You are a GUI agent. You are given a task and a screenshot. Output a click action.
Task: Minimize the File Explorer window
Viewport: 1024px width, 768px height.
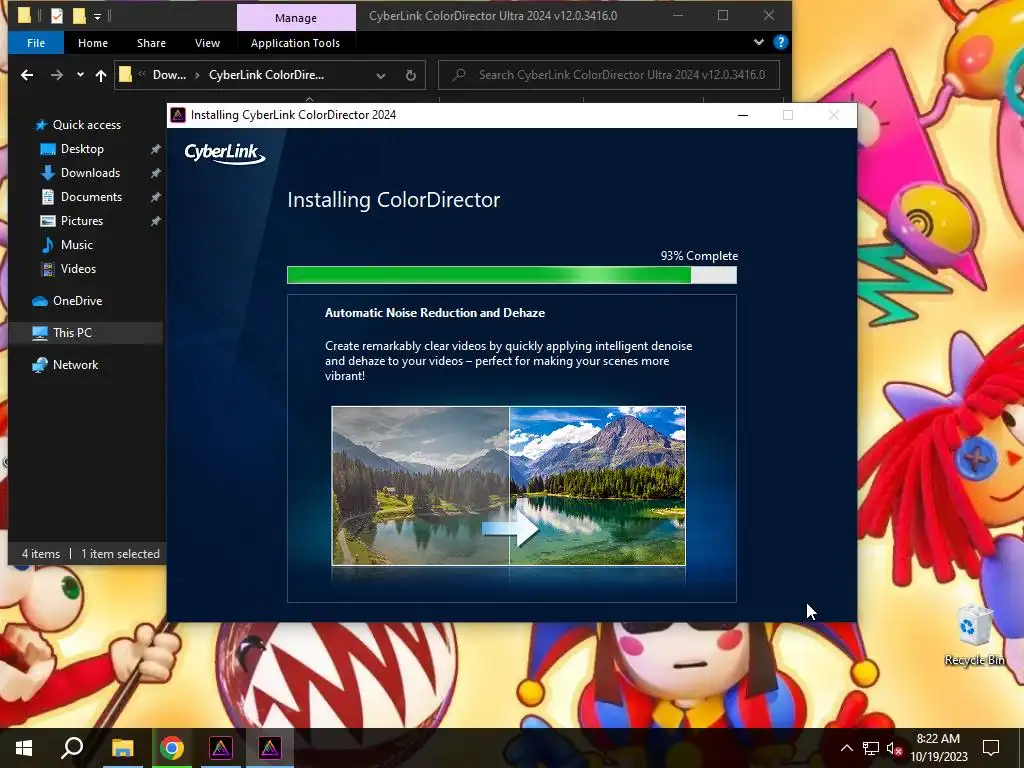678,15
